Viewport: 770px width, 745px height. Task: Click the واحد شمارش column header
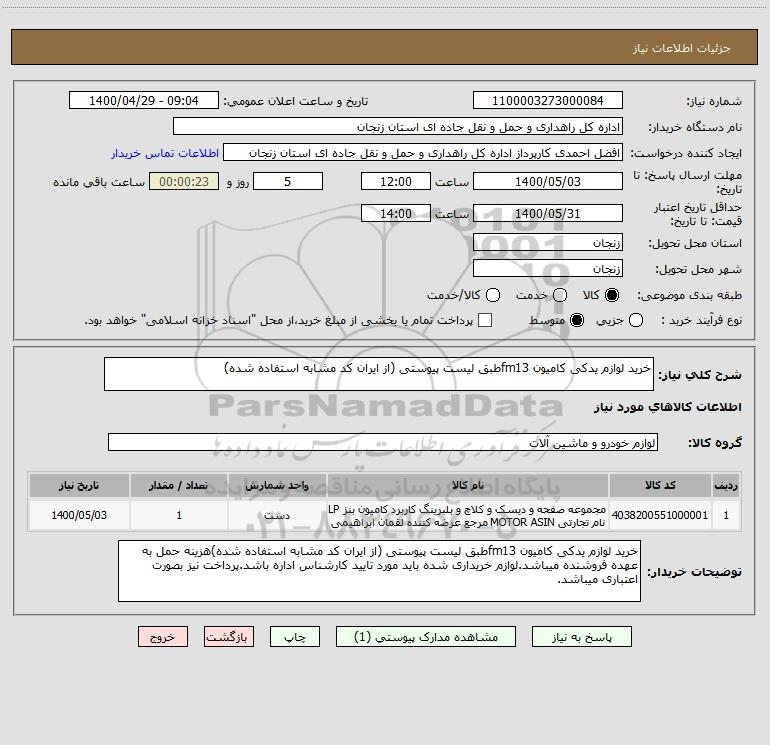[x=277, y=485]
